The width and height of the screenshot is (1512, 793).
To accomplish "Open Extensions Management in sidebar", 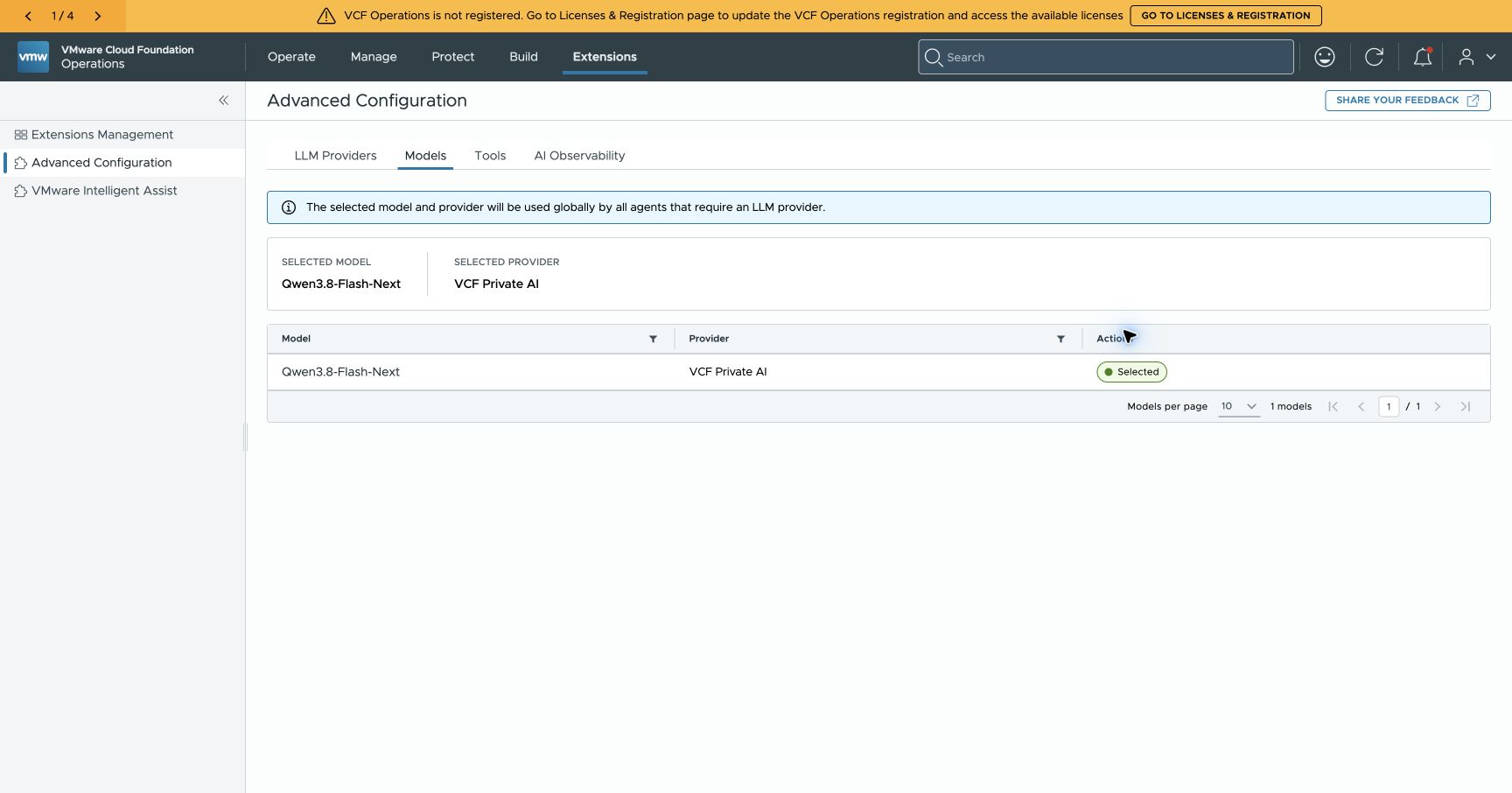I will [x=101, y=135].
